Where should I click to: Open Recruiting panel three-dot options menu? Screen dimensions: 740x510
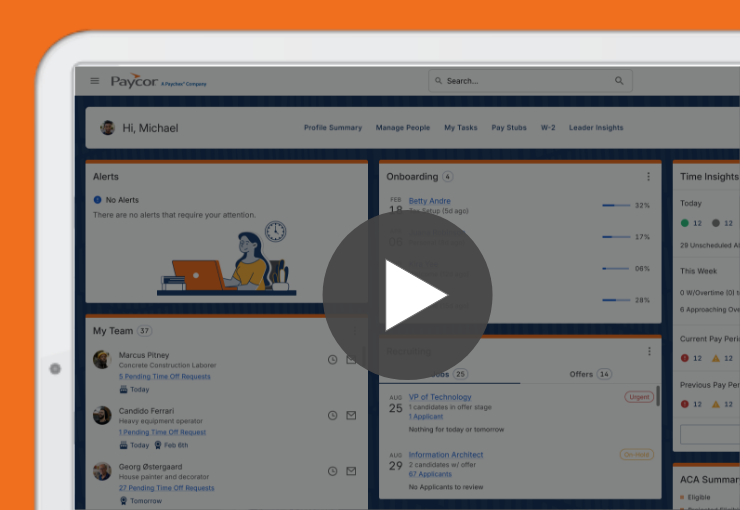pos(648,352)
